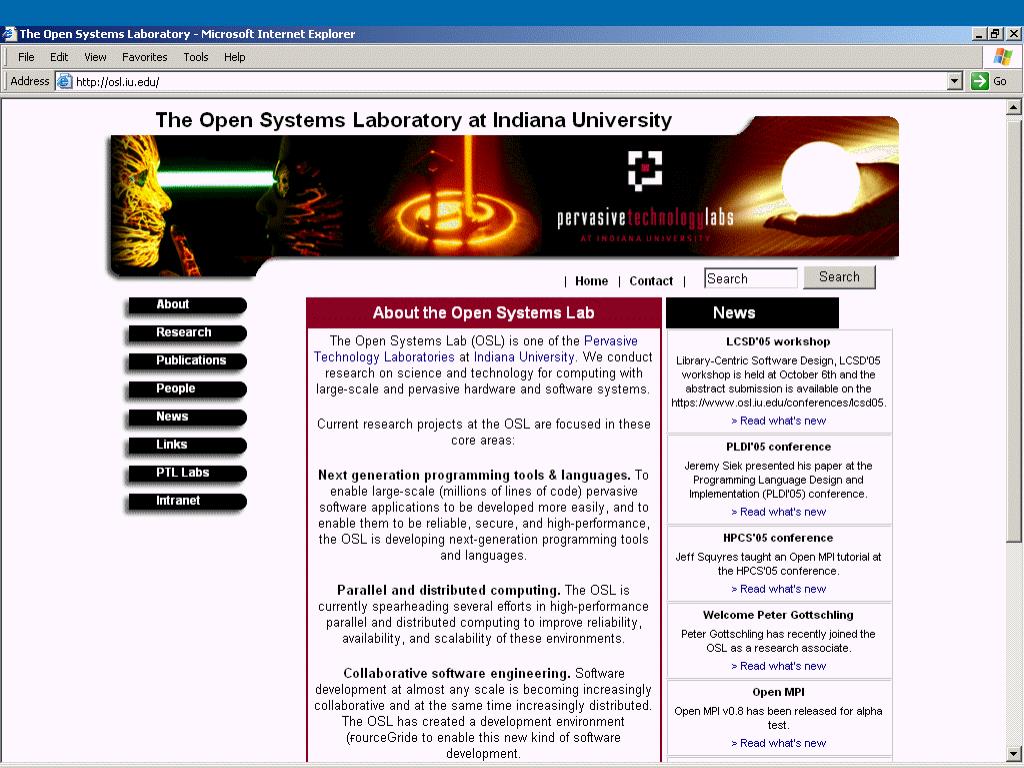Click the scrollbar up arrow
The height and width of the screenshot is (768, 1024).
pyautogui.click(x=1014, y=107)
